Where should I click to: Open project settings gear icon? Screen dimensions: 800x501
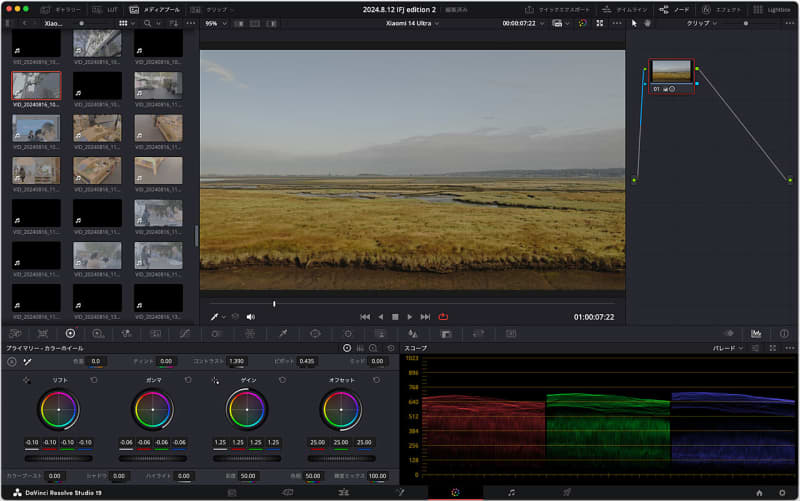(782, 492)
